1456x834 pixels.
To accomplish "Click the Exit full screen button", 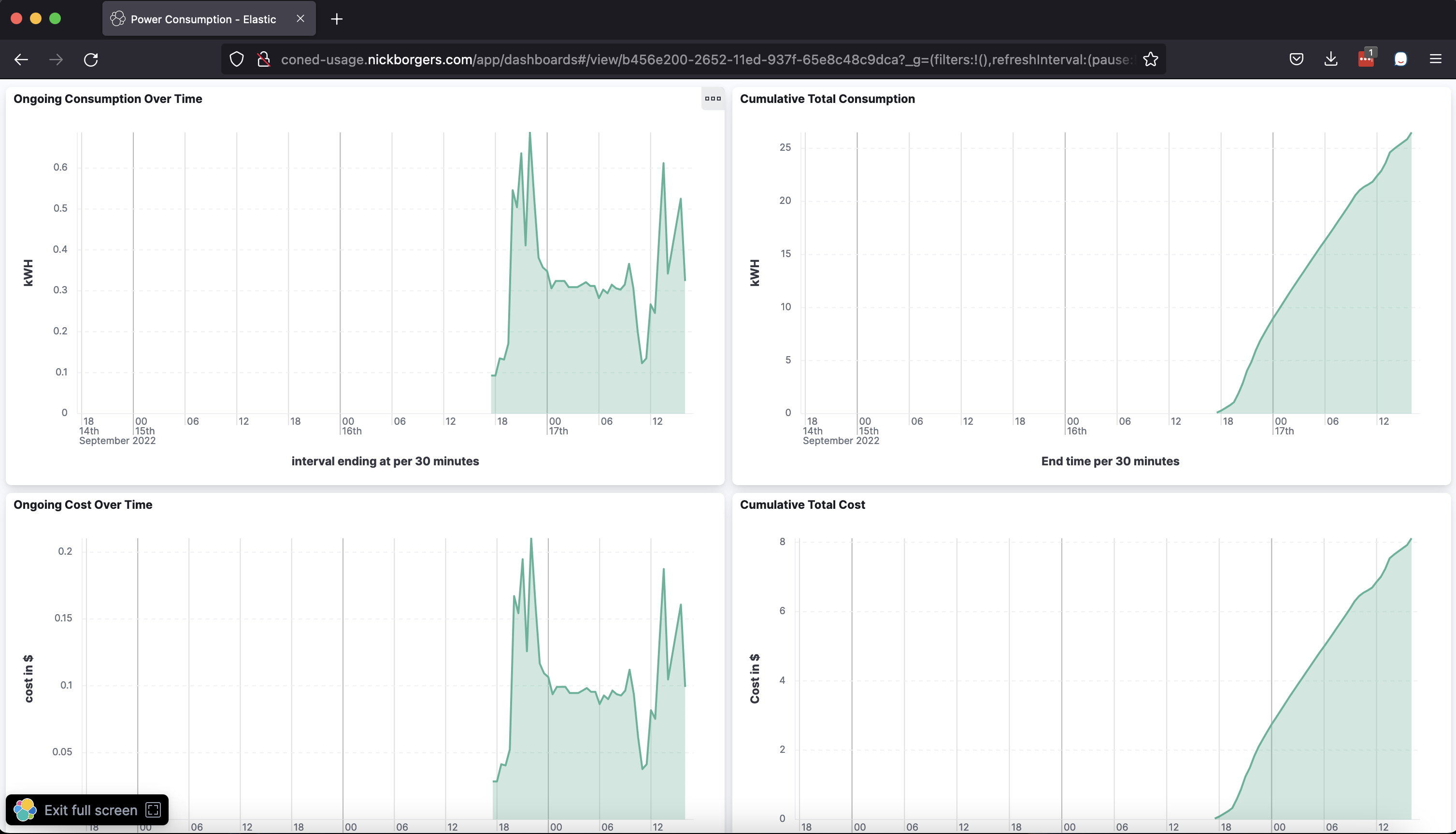I will point(92,810).
